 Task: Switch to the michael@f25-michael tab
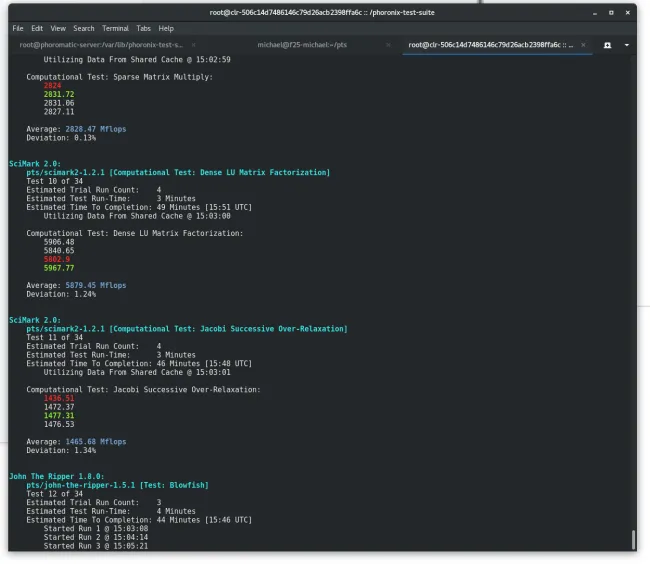pyautogui.click(x=302, y=45)
